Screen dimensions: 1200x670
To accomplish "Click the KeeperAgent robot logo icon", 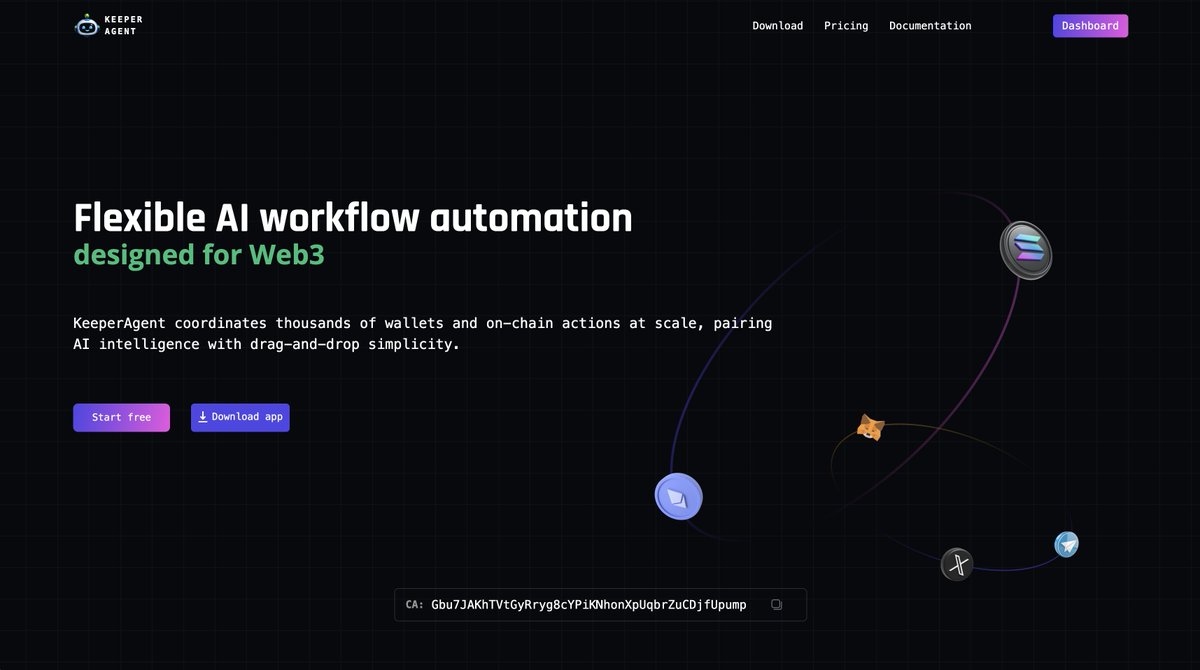I will tap(87, 25).
